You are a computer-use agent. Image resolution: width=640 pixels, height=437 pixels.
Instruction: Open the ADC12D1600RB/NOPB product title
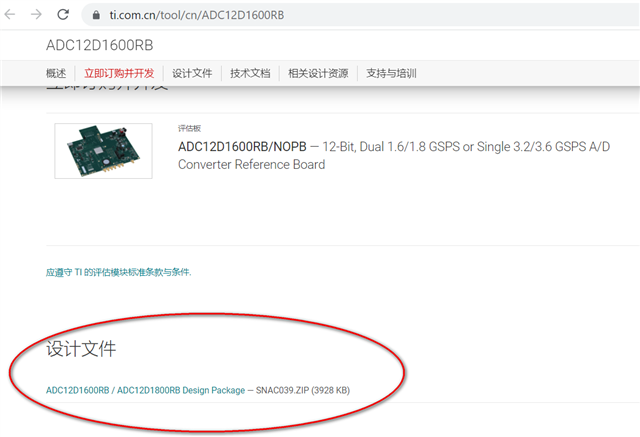tap(242, 146)
